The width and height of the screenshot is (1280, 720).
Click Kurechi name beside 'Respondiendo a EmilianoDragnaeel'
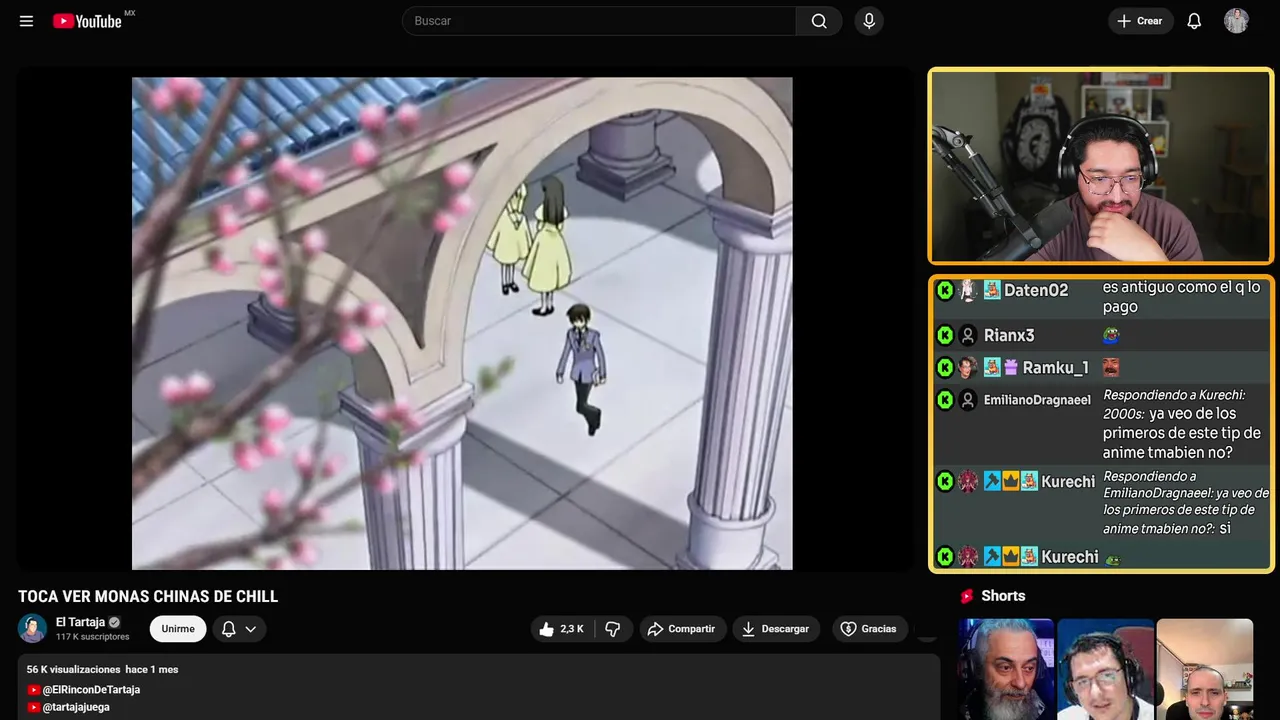pyautogui.click(x=1068, y=482)
